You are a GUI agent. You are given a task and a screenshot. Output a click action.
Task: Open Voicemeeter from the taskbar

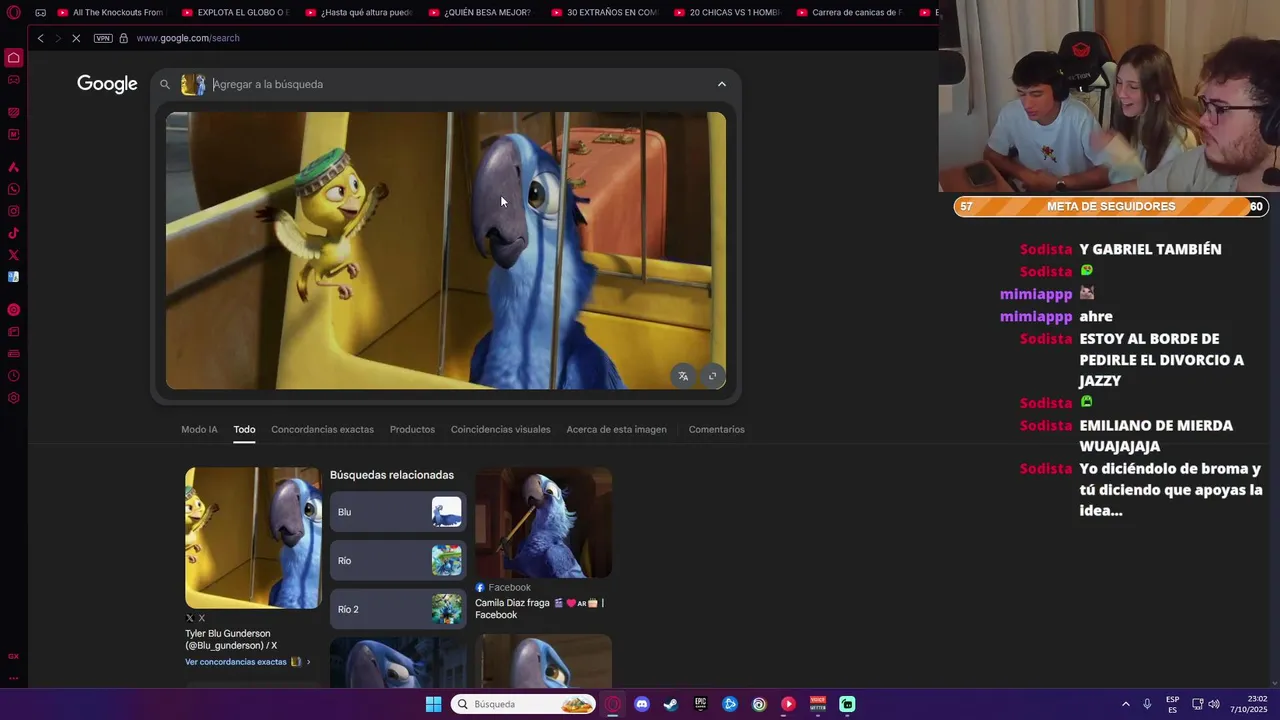coord(818,704)
